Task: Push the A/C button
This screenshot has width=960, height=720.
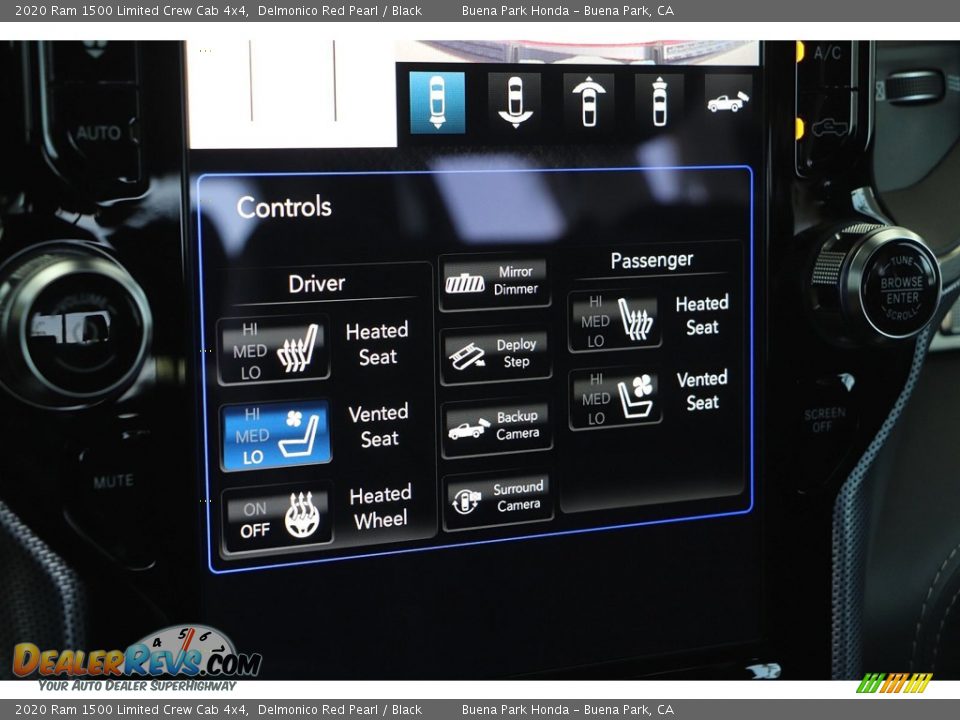Action: tap(827, 53)
